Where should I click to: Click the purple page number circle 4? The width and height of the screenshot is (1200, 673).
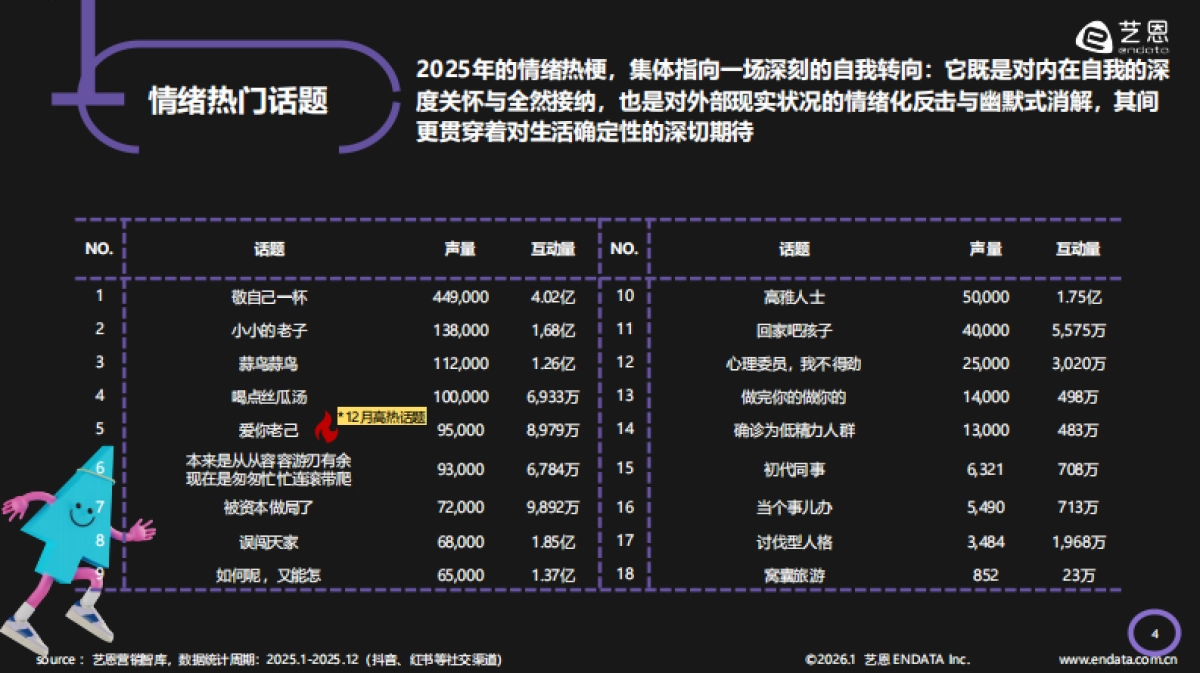(x=1156, y=631)
